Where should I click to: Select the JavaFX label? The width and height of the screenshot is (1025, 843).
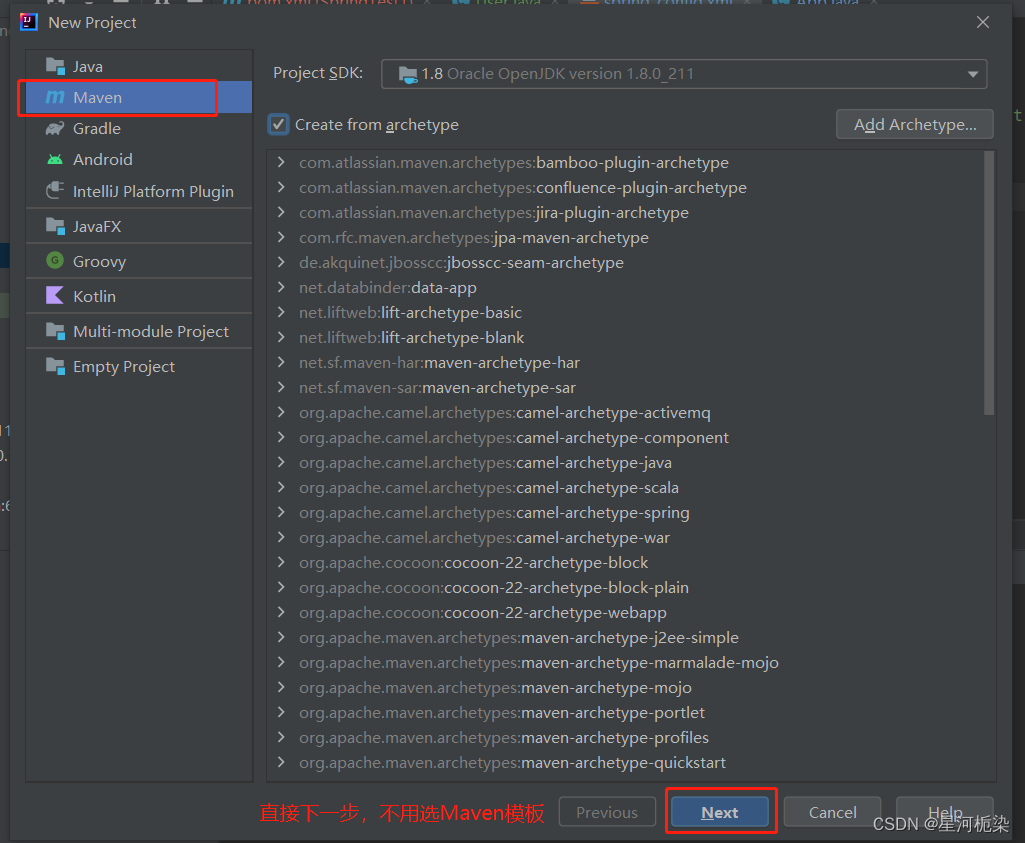(x=97, y=226)
